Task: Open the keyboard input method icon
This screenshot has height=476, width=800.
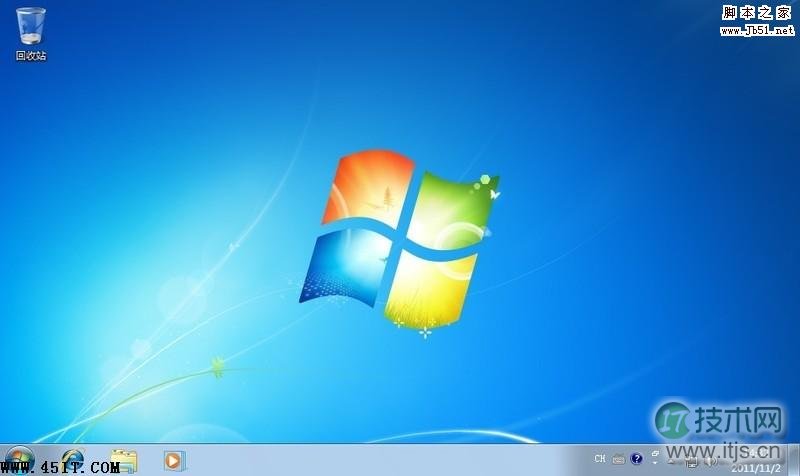Action: [x=618, y=459]
